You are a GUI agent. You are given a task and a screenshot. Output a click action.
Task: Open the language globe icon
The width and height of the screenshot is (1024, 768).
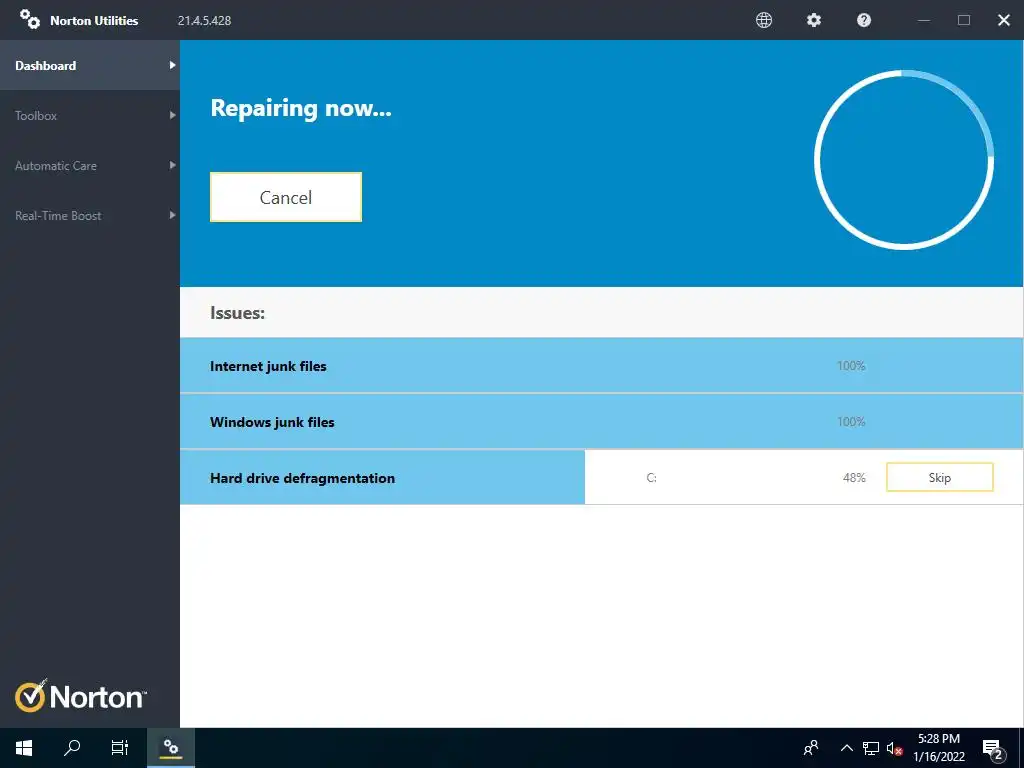763,20
